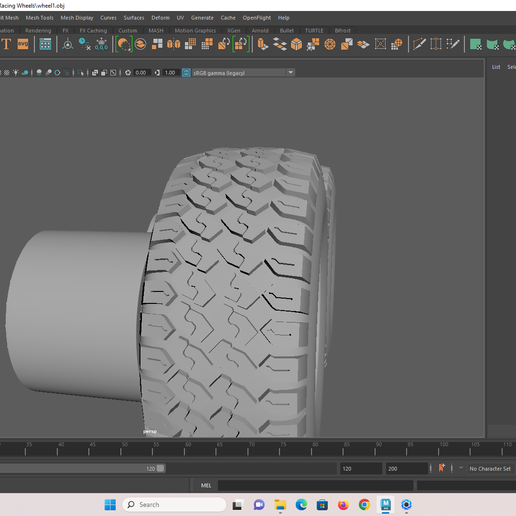Click the SVG import shelf icon
This screenshot has width=516, height=516.
[x=23, y=44]
